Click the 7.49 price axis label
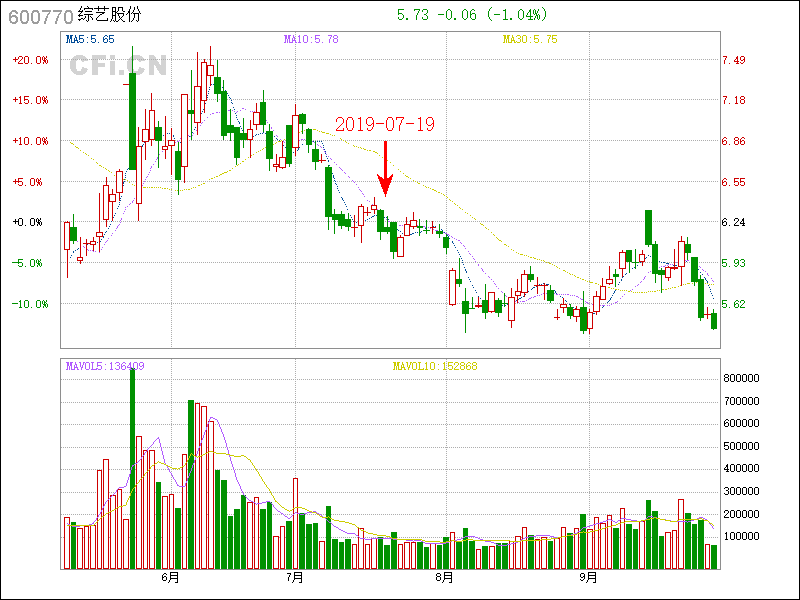800x600 pixels. coord(734,60)
